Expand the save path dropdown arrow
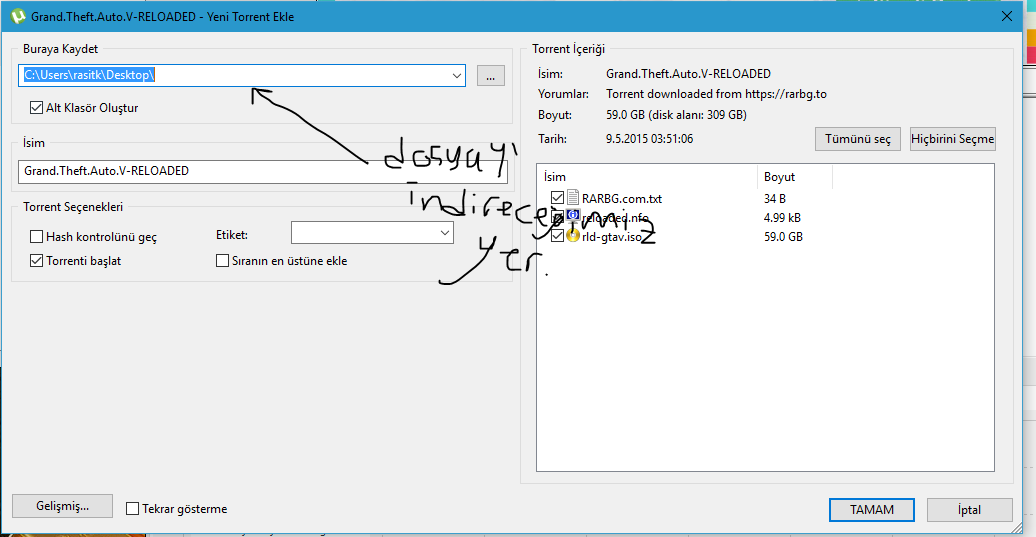Image resolution: width=1036 pixels, height=537 pixels. [457, 75]
